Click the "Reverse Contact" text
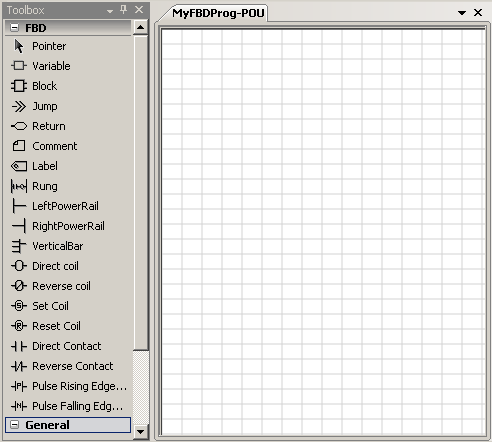The width and height of the screenshot is (492, 442). tap(73, 366)
